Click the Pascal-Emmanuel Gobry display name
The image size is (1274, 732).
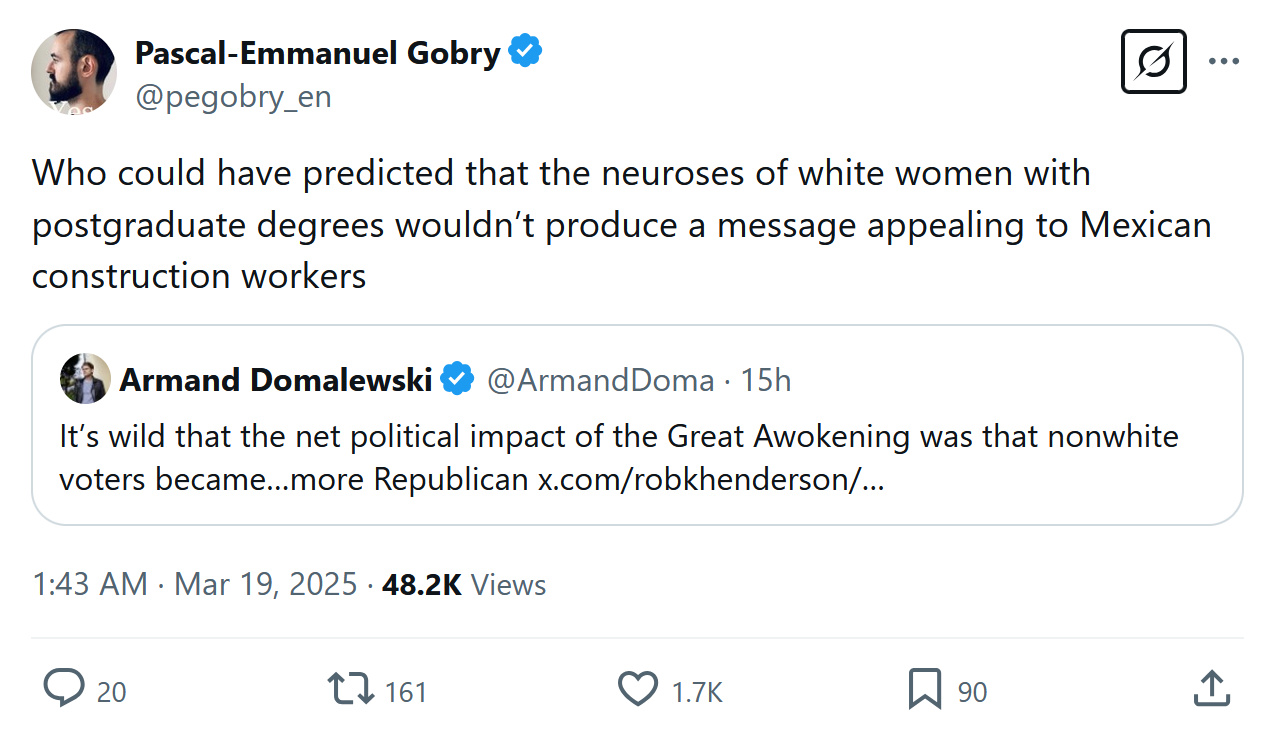click(x=317, y=52)
